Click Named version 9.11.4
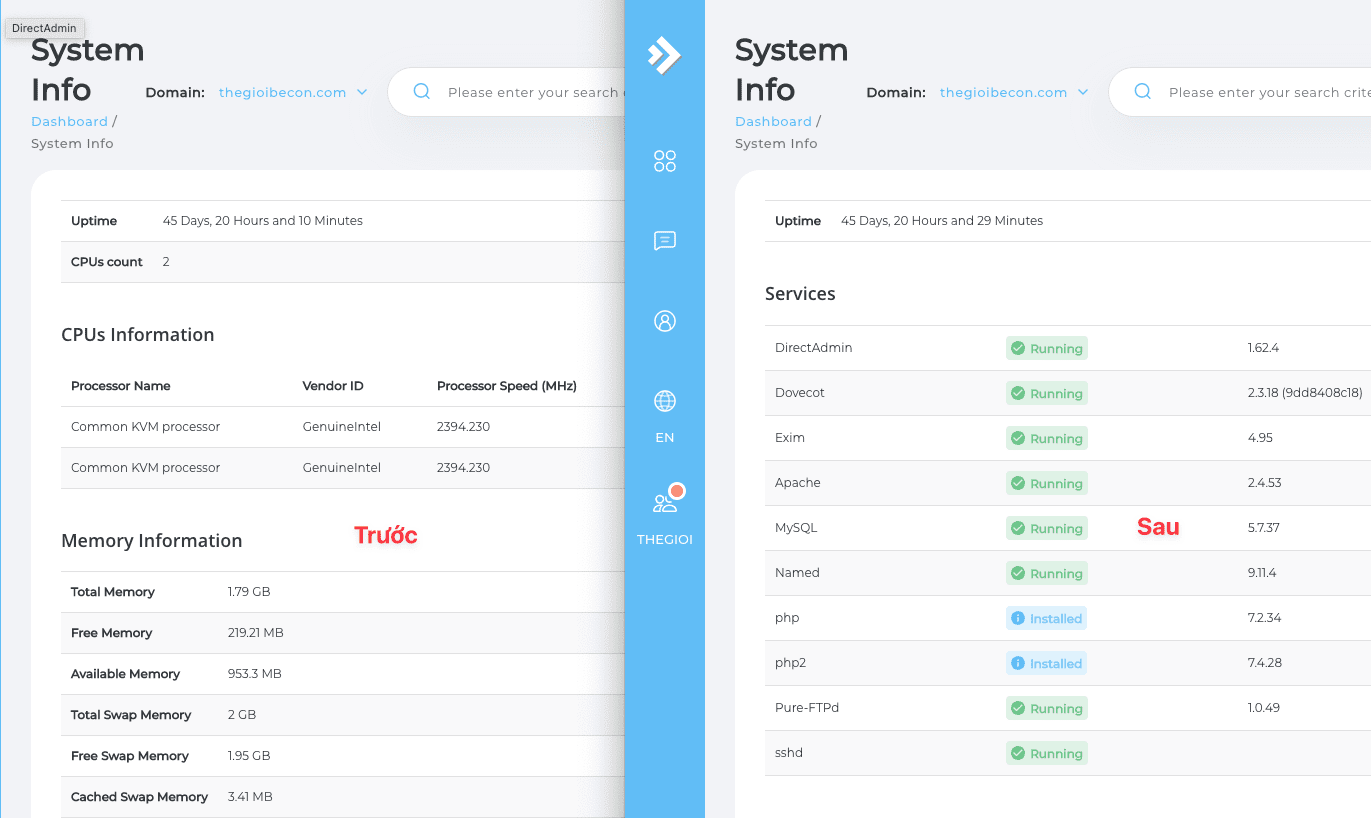The height and width of the screenshot is (818, 1371). 1262,573
